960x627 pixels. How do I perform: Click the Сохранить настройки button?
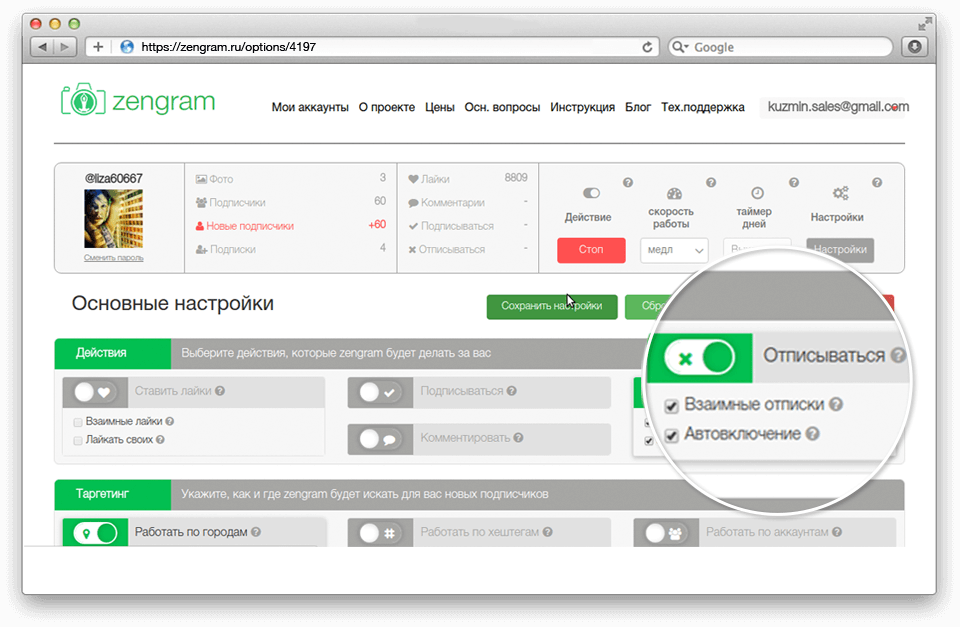[x=551, y=307]
